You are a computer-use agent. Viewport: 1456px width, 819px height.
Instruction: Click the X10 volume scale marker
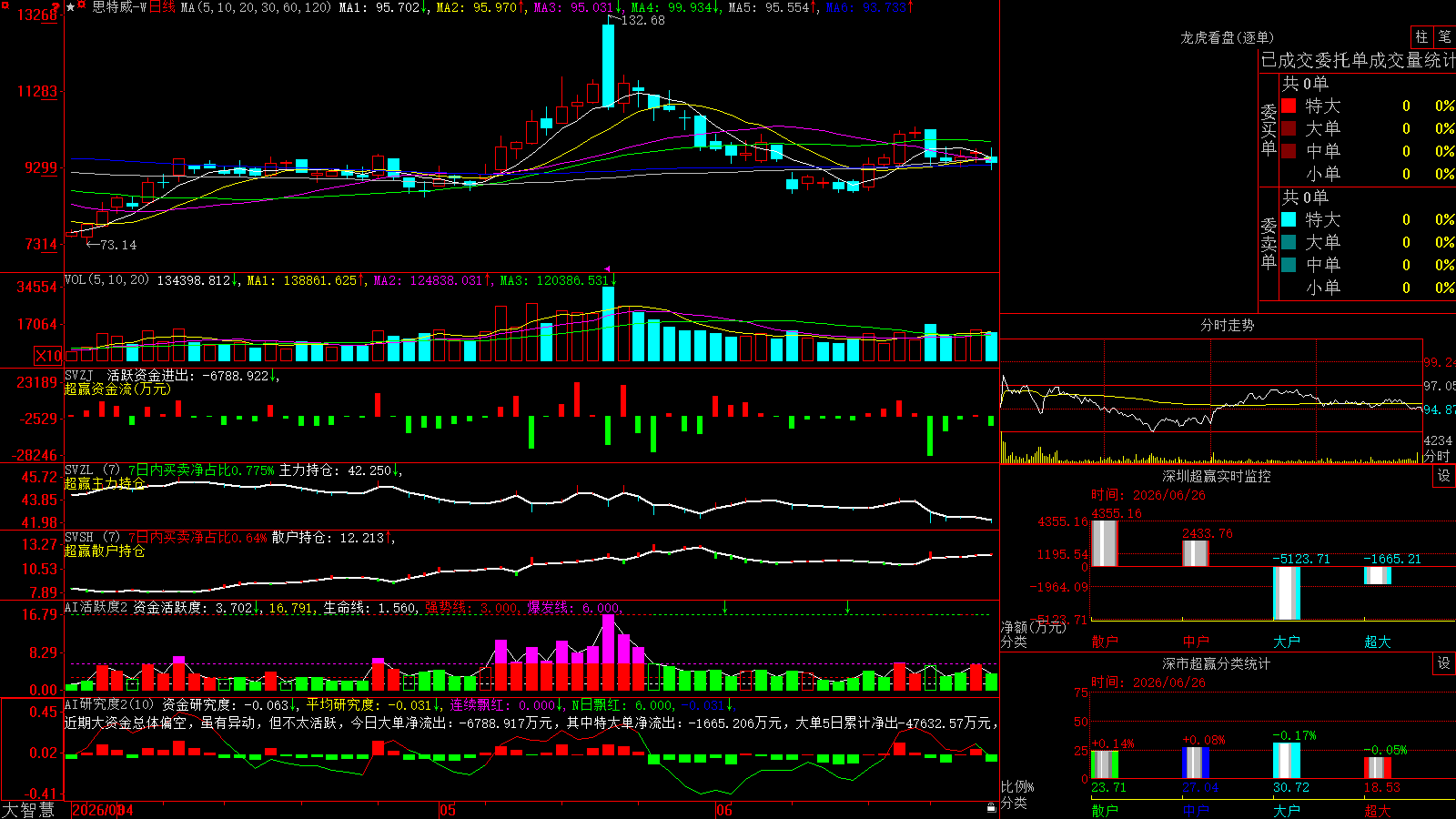click(x=48, y=356)
